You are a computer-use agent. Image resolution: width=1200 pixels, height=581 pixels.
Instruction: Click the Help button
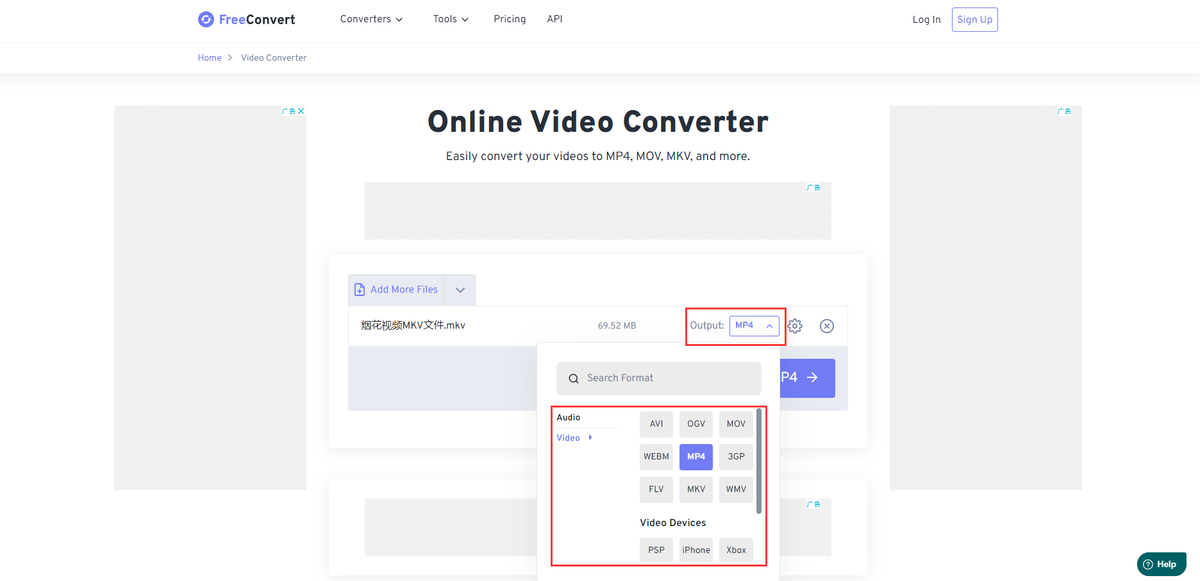tap(1161, 564)
